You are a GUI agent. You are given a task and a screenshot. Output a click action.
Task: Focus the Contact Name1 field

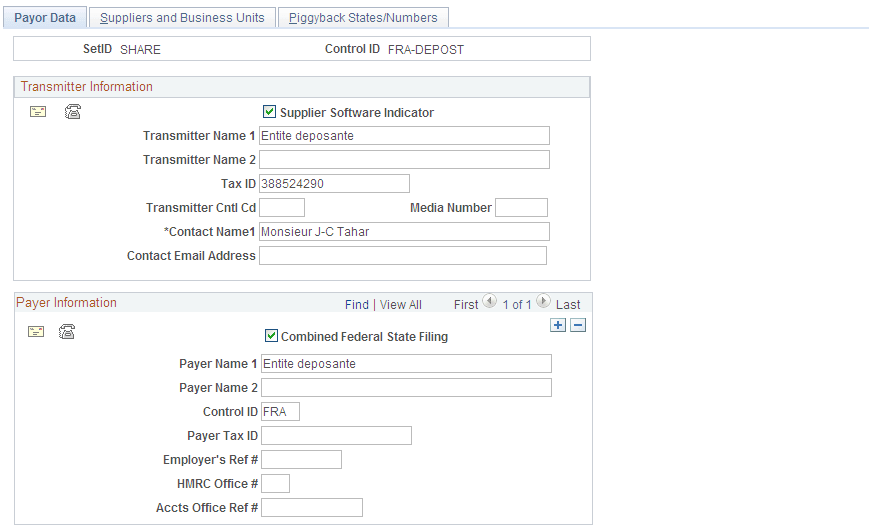[x=404, y=231]
